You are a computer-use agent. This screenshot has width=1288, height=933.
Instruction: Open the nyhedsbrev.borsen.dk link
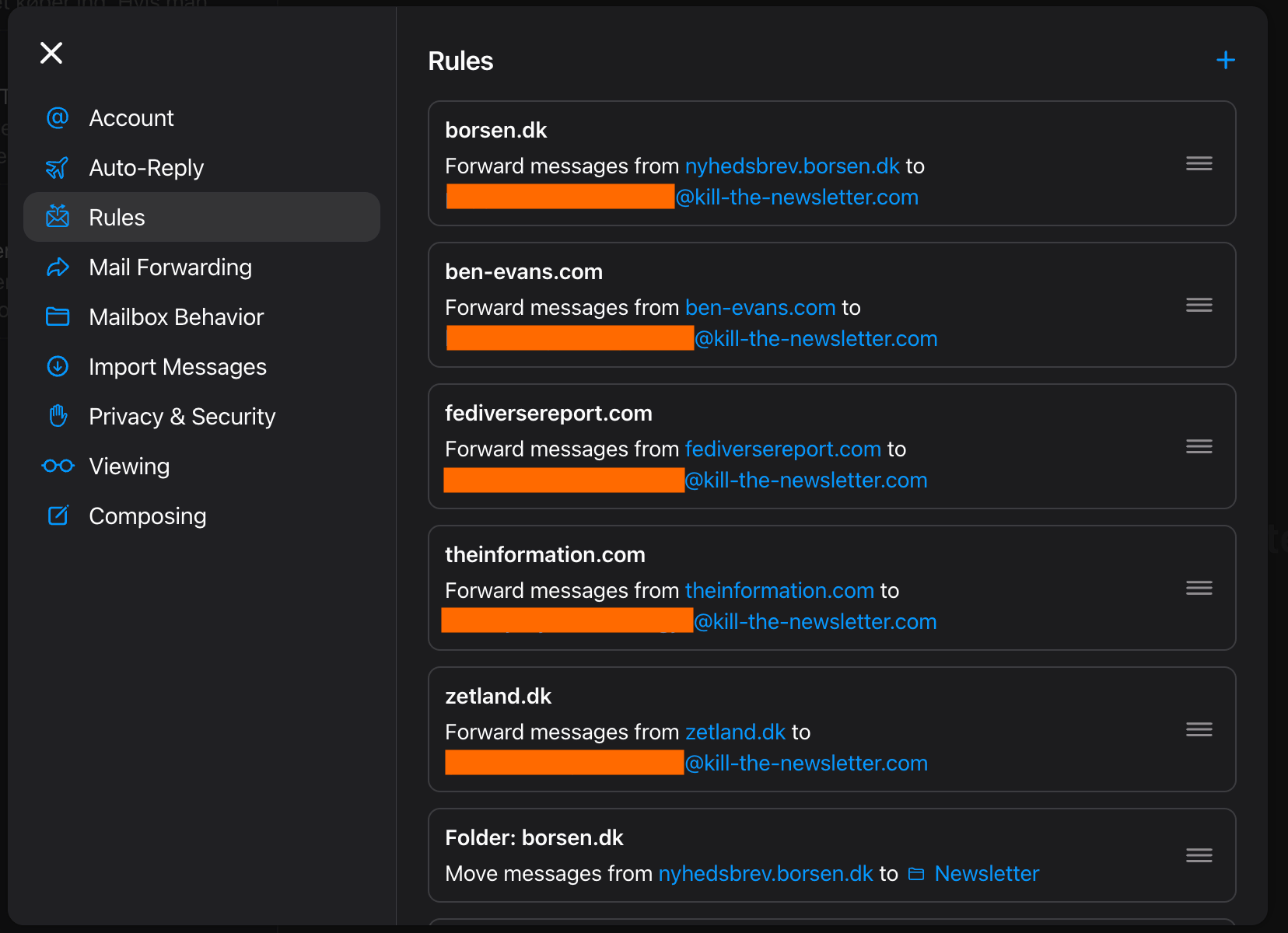point(791,166)
